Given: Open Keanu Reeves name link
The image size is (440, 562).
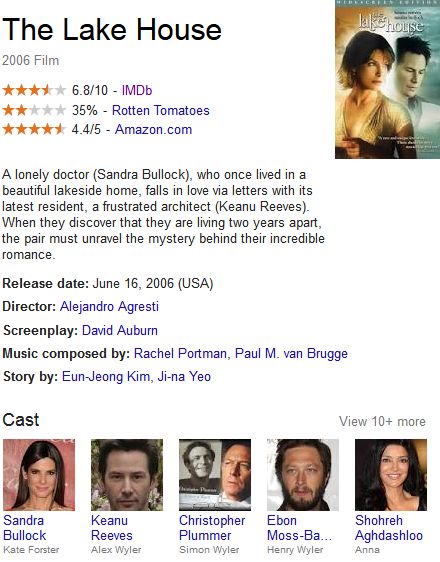Looking at the screenshot, I should click(112, 528).
